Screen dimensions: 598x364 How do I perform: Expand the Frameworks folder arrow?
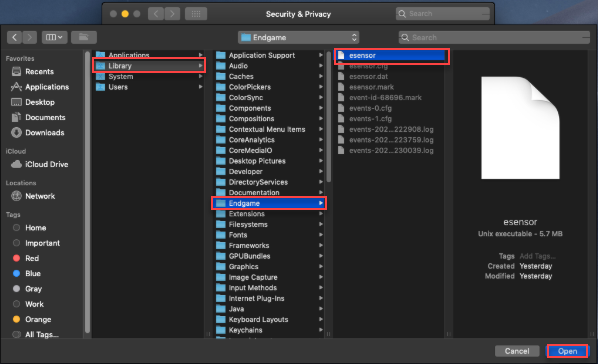321,245
